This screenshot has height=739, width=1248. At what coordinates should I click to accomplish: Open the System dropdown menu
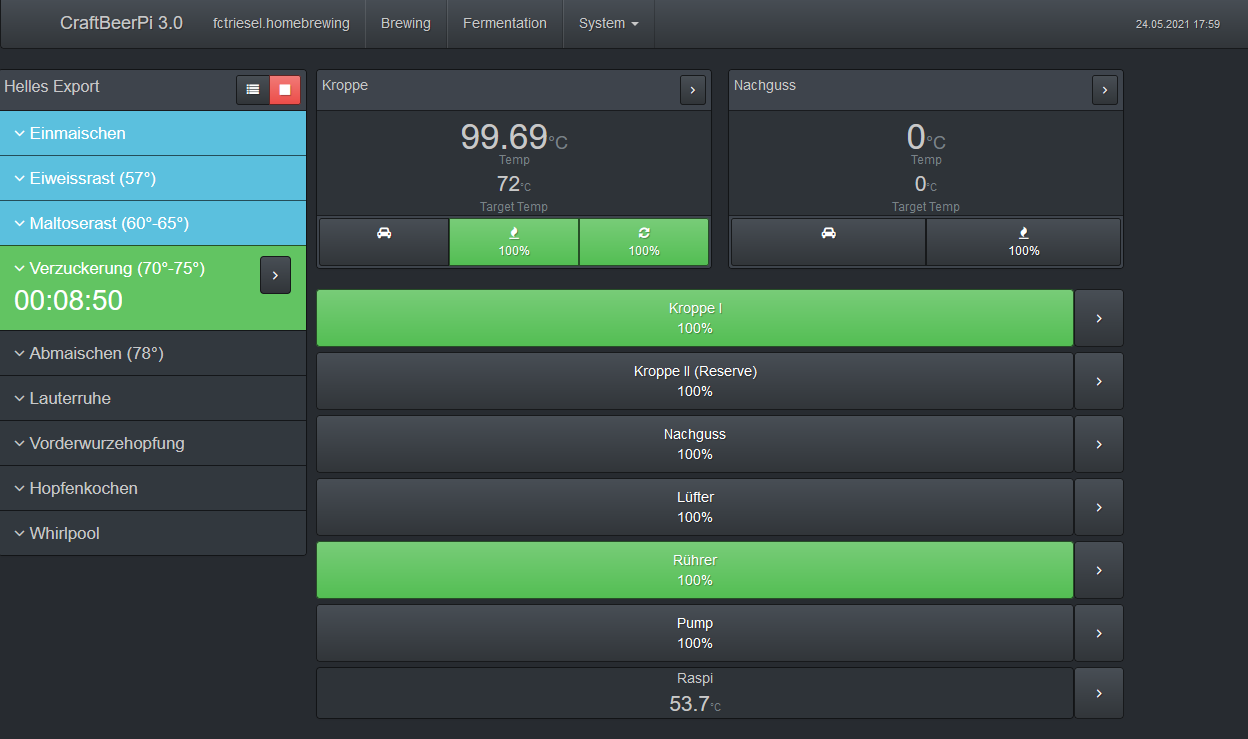(608, 23)
